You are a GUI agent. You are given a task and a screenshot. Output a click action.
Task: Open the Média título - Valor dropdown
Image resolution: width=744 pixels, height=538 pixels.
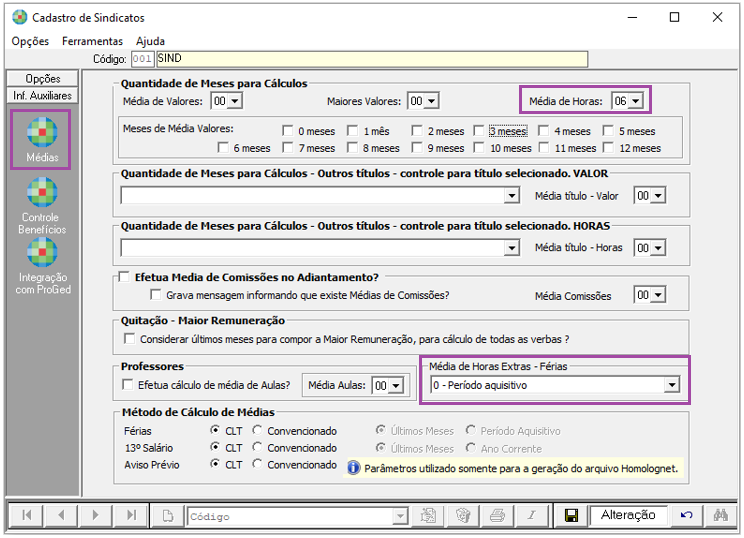[x=658, y=195]
